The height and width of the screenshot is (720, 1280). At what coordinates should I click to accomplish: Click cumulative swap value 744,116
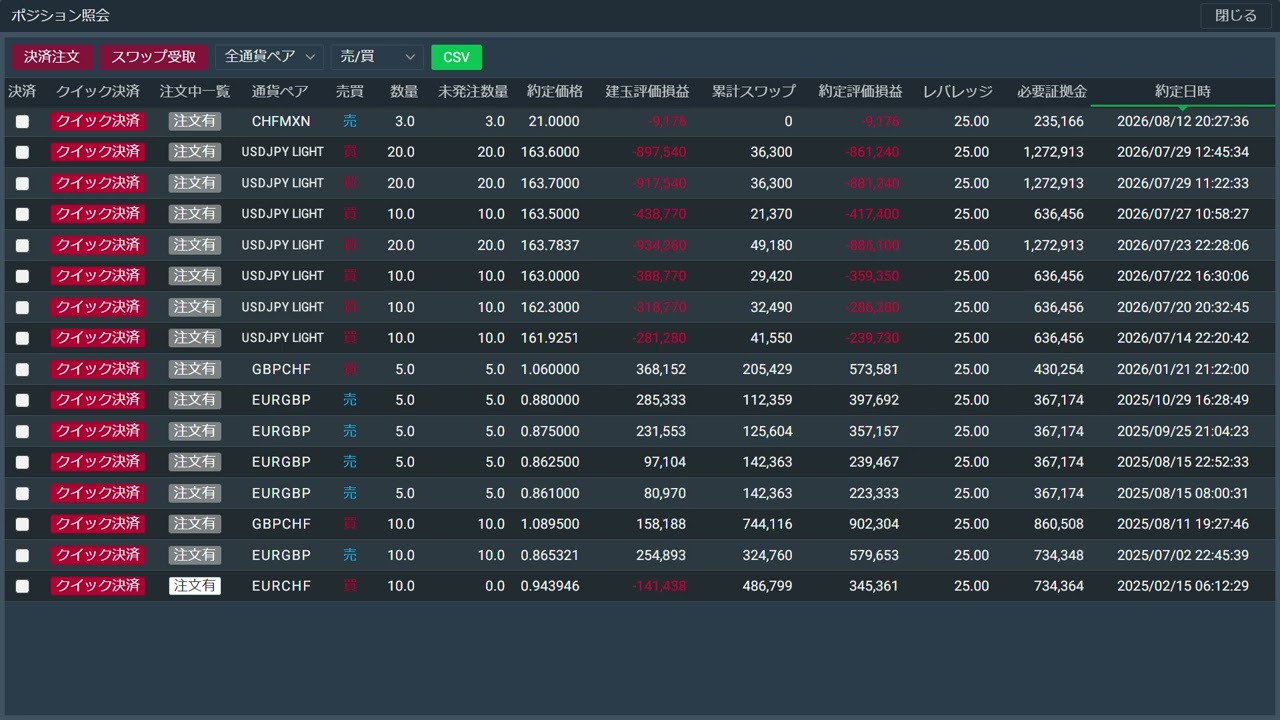coord(767,524)
